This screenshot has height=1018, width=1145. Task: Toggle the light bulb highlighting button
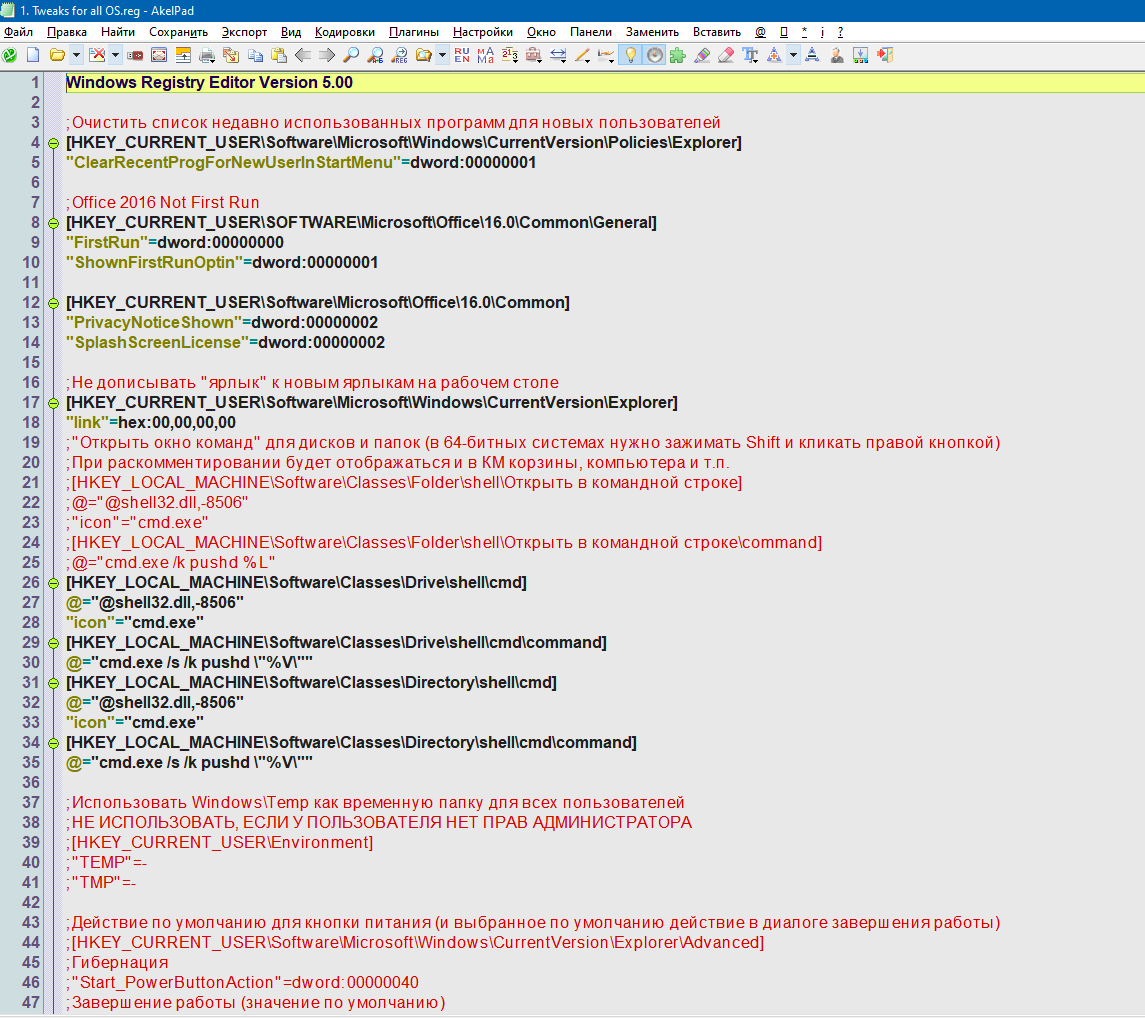630,56
